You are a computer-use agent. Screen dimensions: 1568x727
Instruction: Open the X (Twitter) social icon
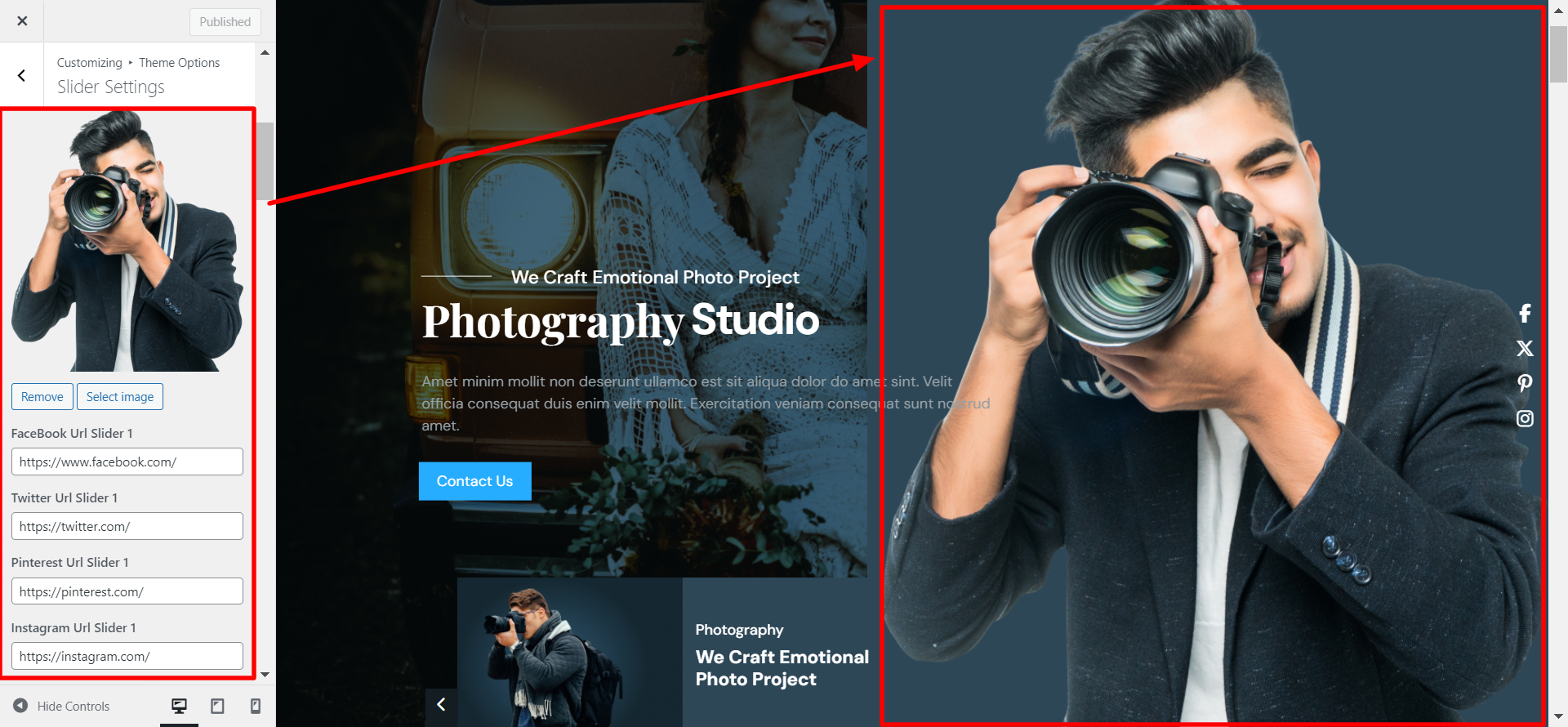(1524, 349)
